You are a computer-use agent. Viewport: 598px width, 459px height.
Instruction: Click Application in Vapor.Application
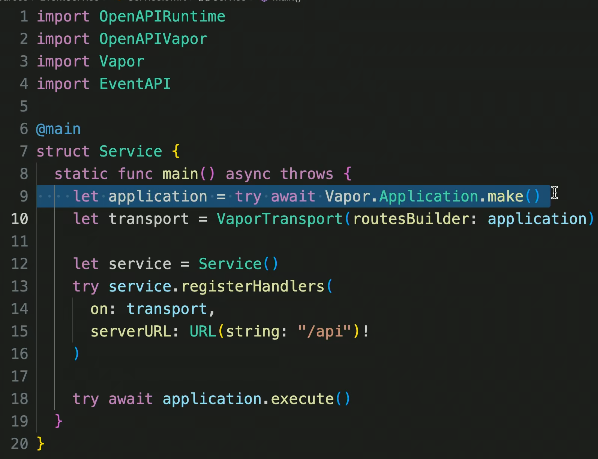click(429, 196)
